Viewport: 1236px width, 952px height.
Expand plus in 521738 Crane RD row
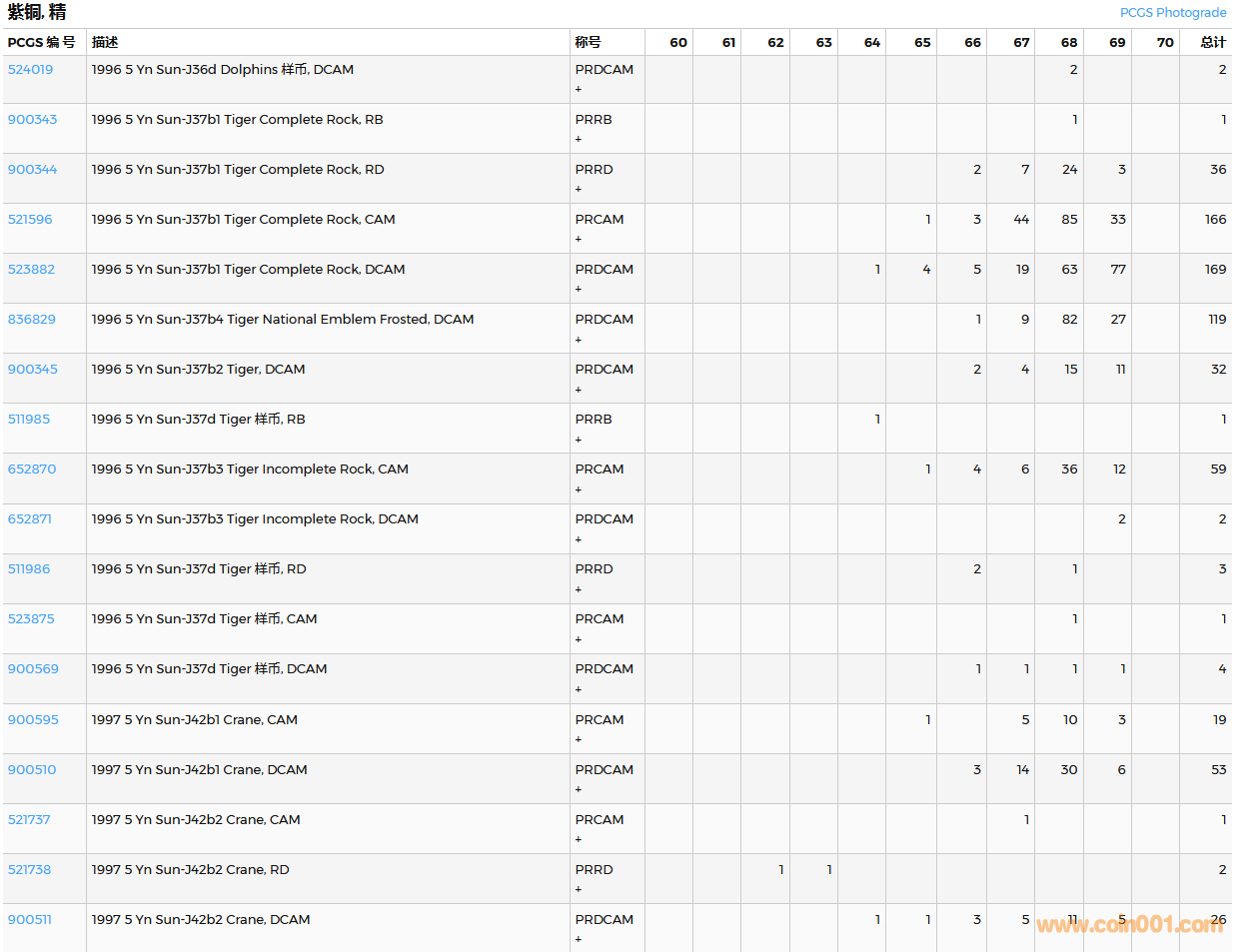(x=579, y=890)
